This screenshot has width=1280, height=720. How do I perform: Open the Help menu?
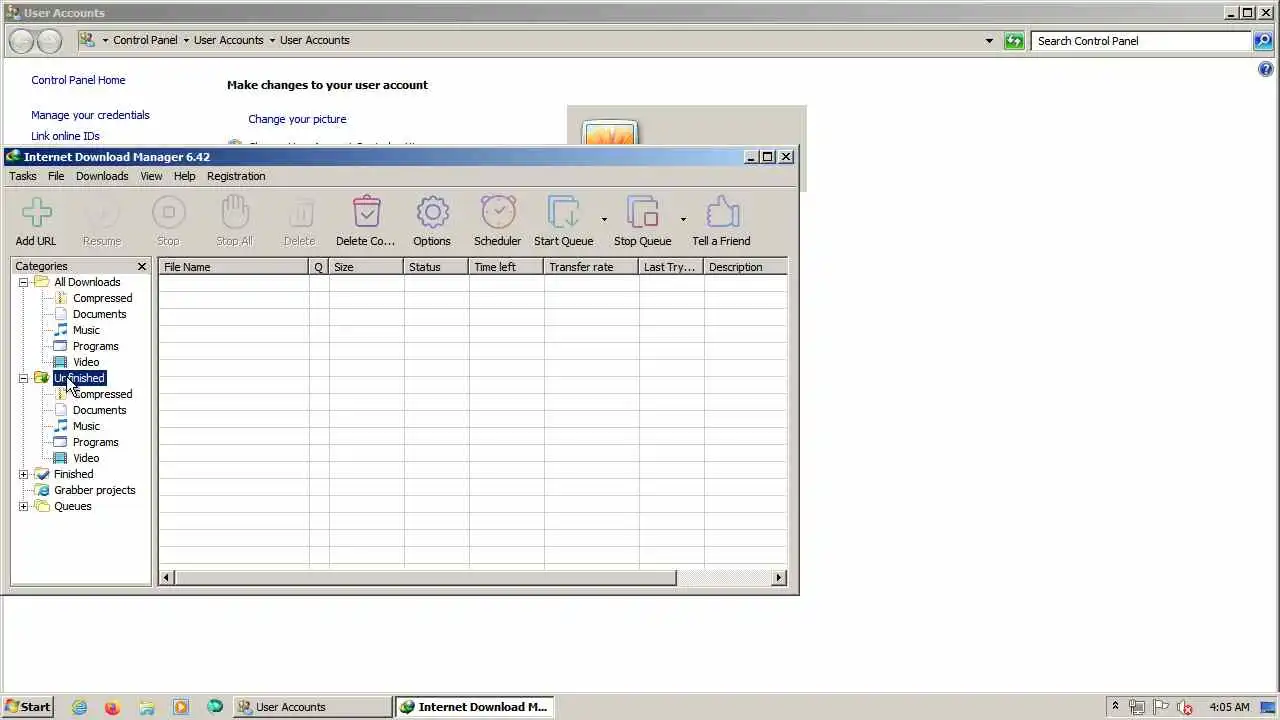coord(185,176)
